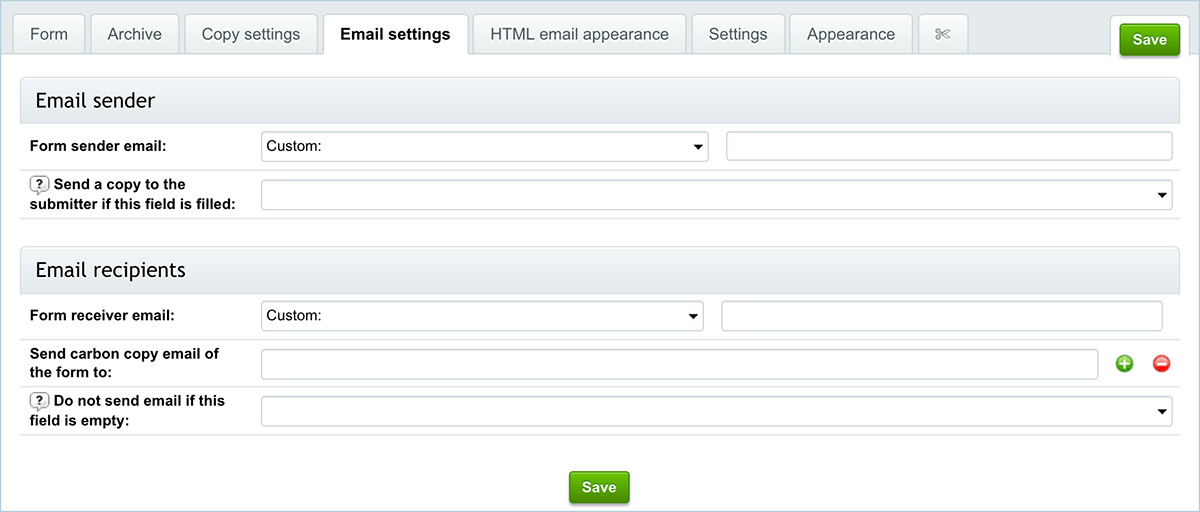Focus the custom sender email input field
Viewport: 1200px width, 512px height.
[949, 146]
